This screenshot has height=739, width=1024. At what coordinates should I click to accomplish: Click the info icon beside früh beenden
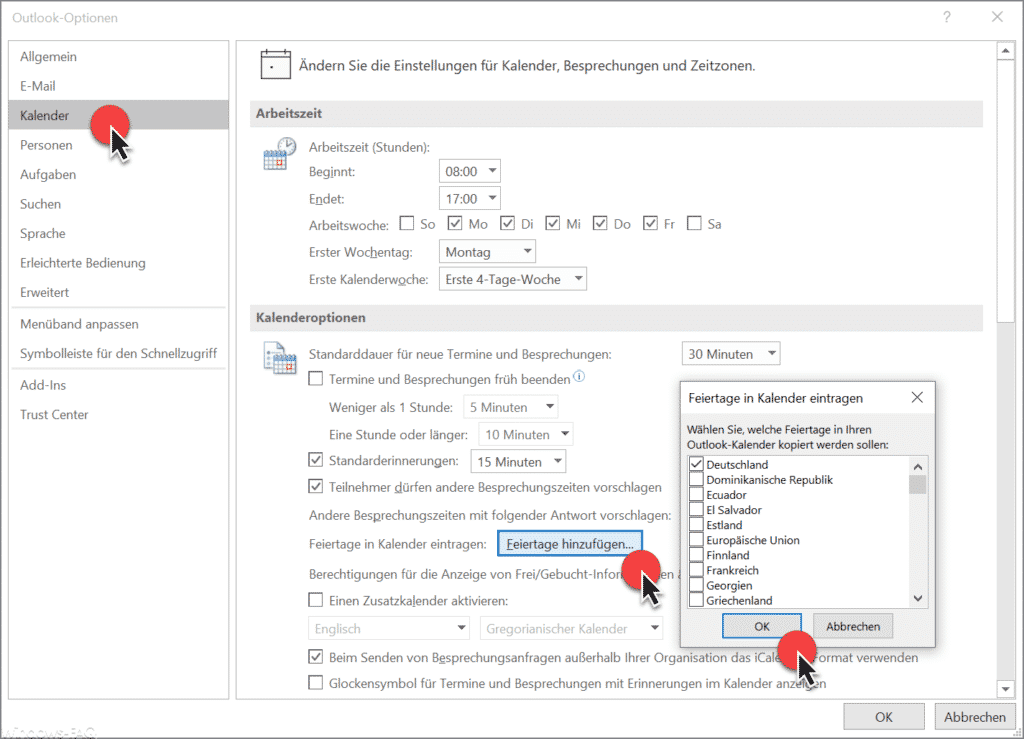coord(579,377)
